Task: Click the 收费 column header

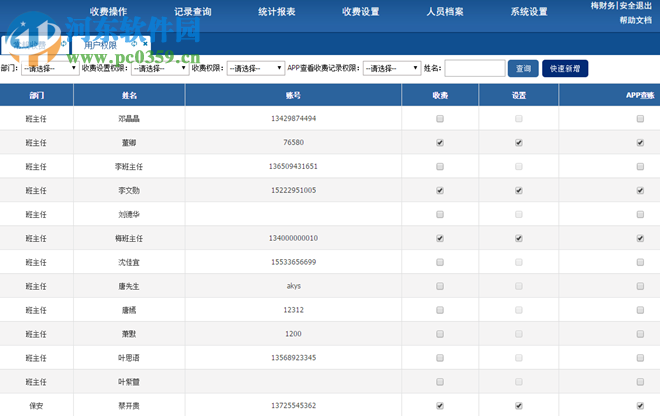Action: click(x=440, y=95)
